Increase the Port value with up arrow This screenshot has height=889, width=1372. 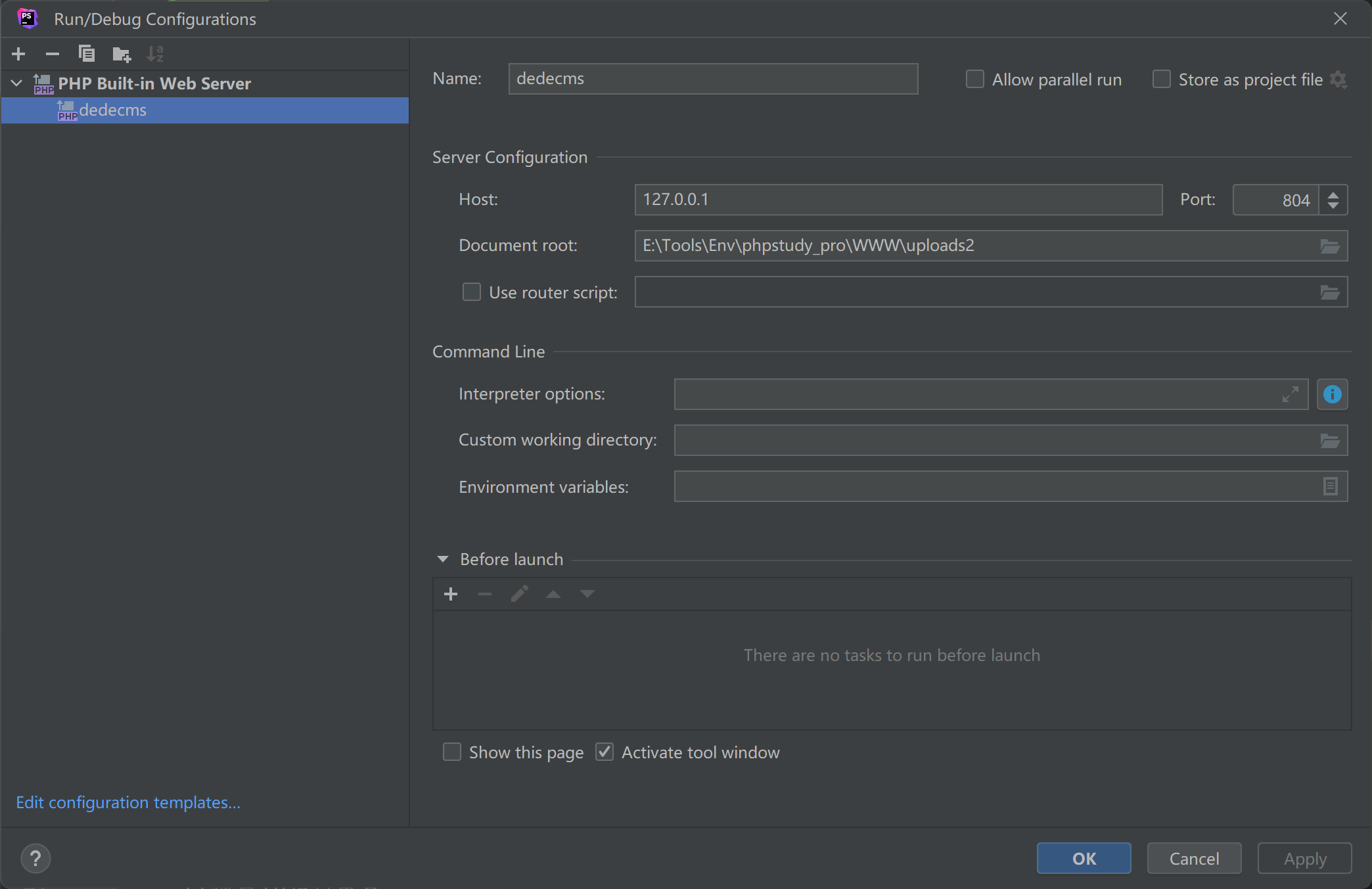[1333, 194]
